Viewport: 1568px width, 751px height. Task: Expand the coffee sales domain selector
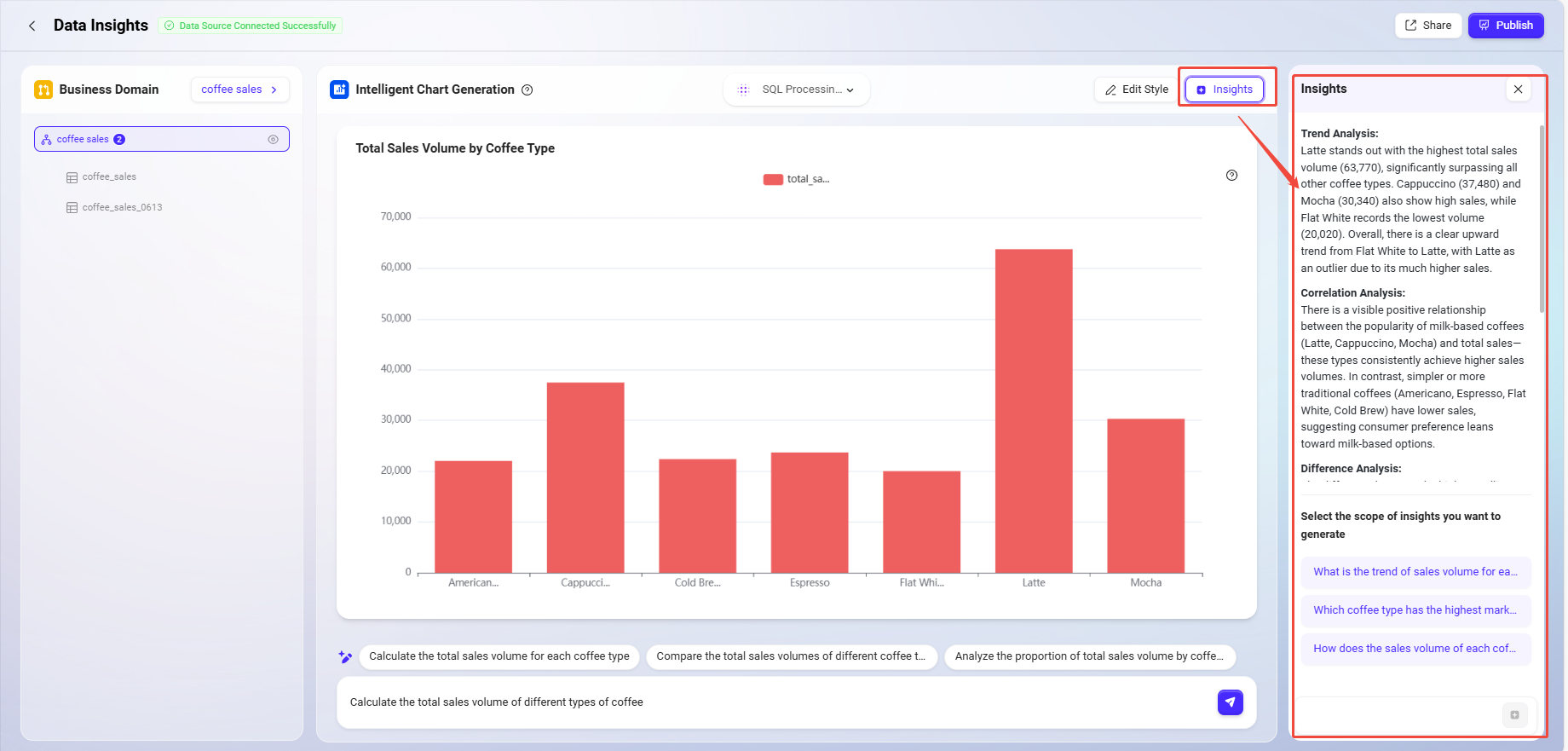point(239,90)
